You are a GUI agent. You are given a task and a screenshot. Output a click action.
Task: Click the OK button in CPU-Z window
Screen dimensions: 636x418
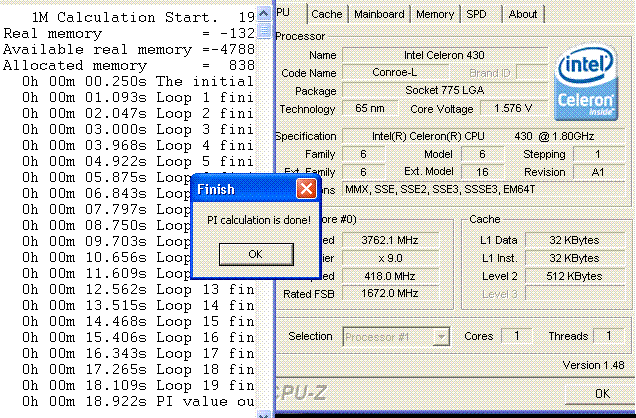(602, 394)
